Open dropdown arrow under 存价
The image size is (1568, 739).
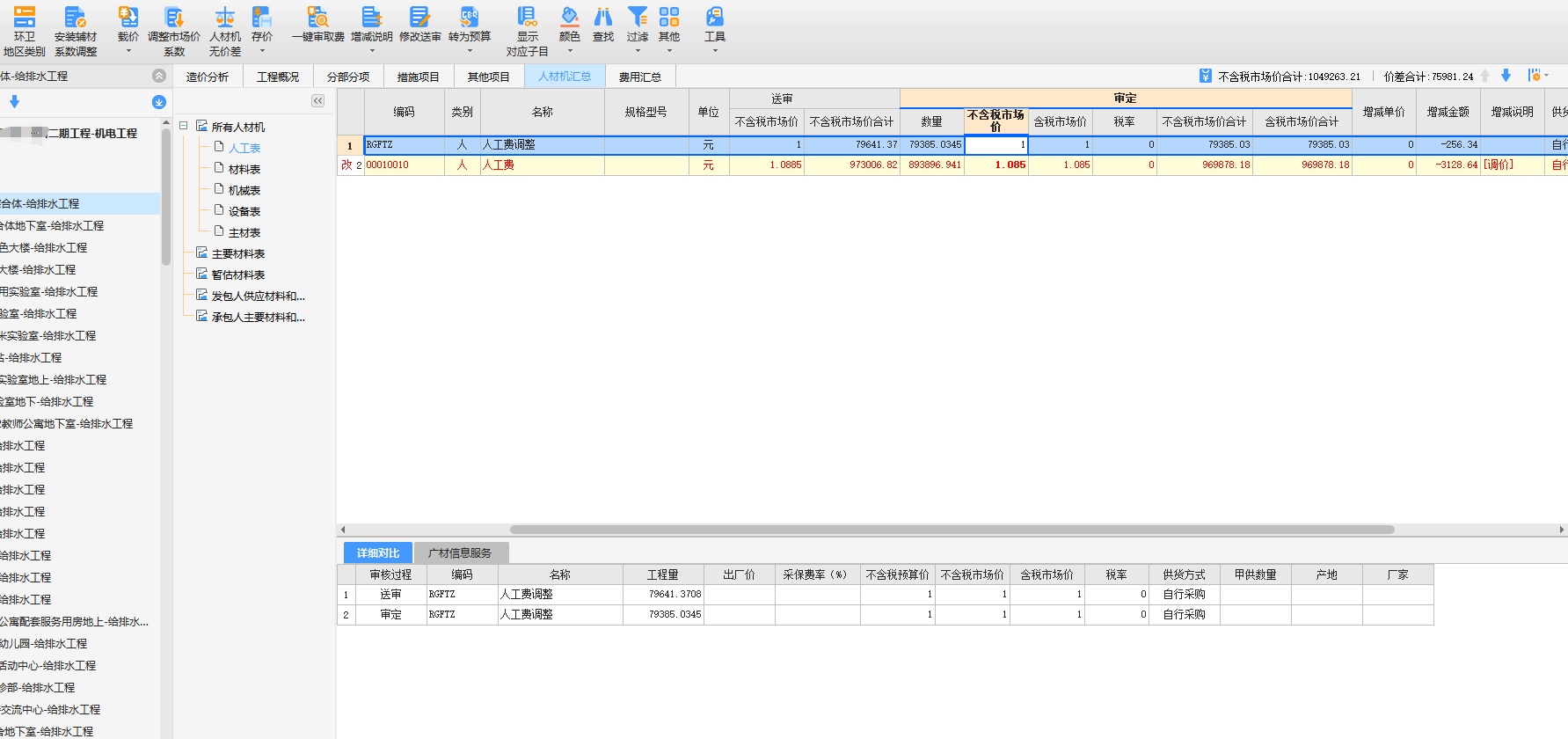click(262, 51)
